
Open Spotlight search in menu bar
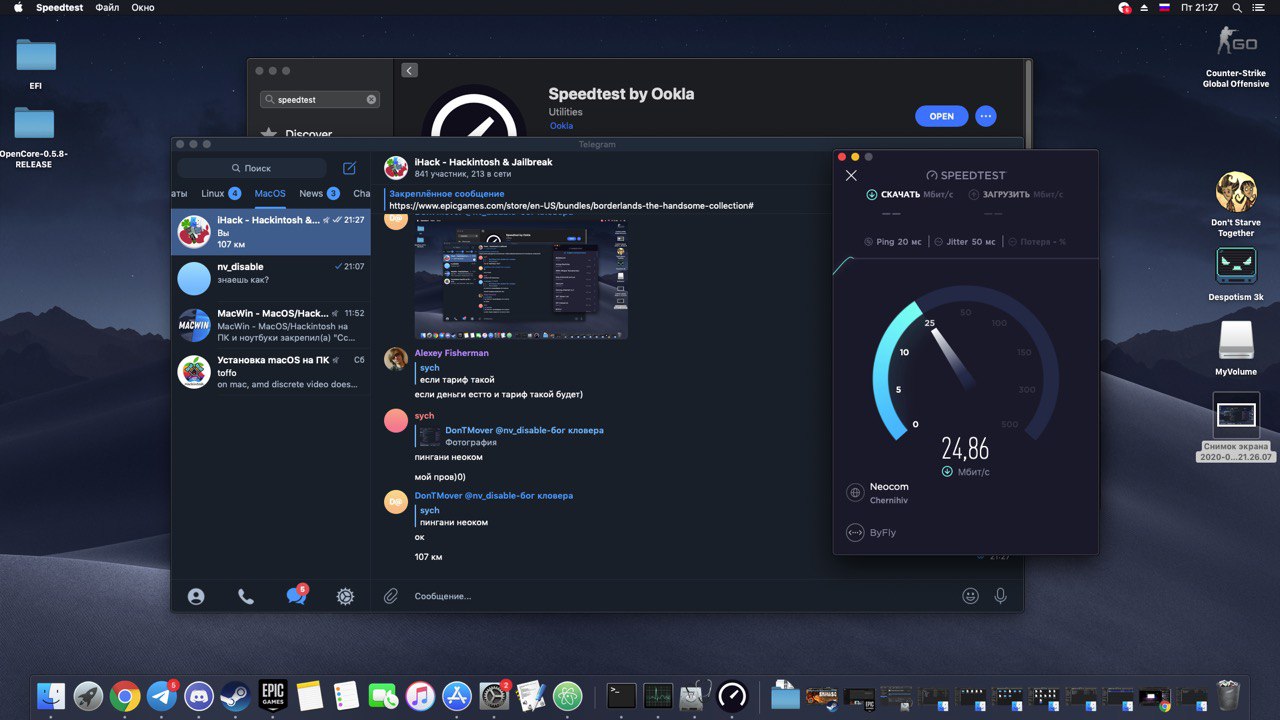point(1237,8)
